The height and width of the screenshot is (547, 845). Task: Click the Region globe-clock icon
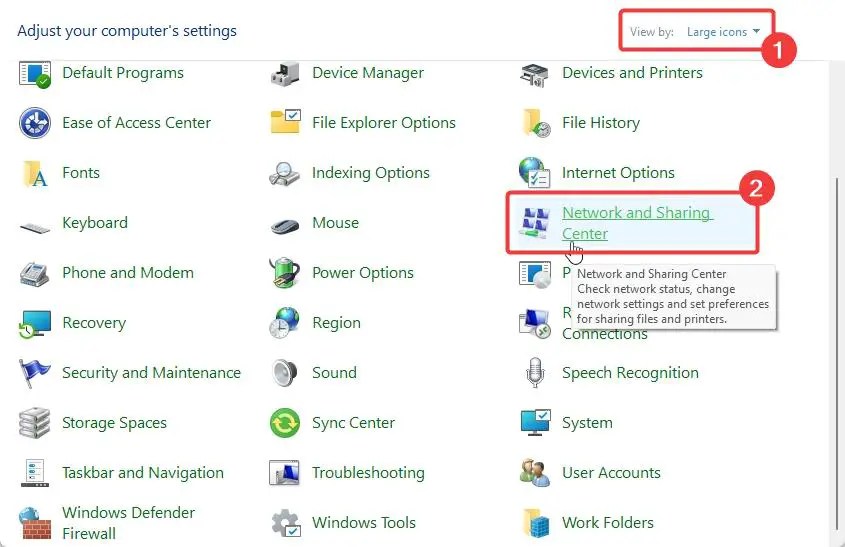click(284, 323)
